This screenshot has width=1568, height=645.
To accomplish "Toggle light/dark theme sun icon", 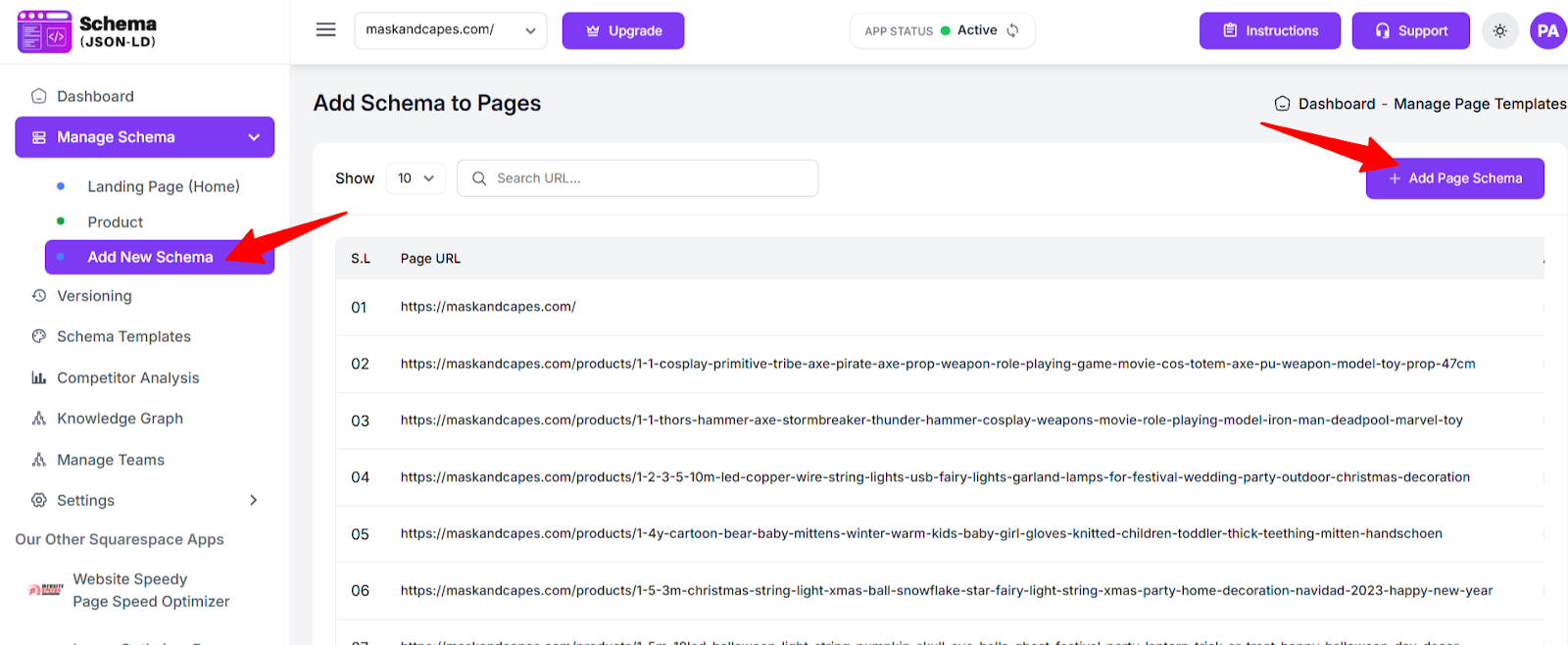I will (x=1499, y=31).
